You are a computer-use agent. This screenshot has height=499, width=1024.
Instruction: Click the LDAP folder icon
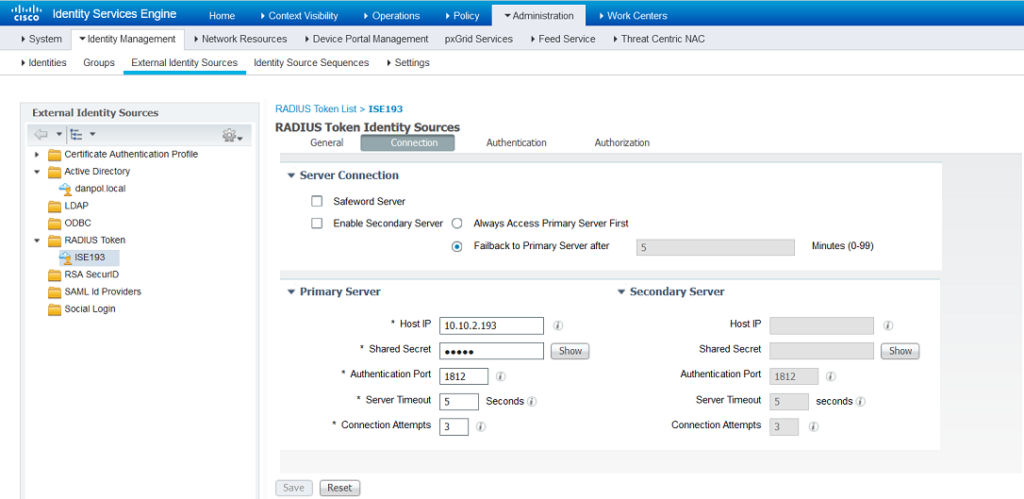(55, 206)
